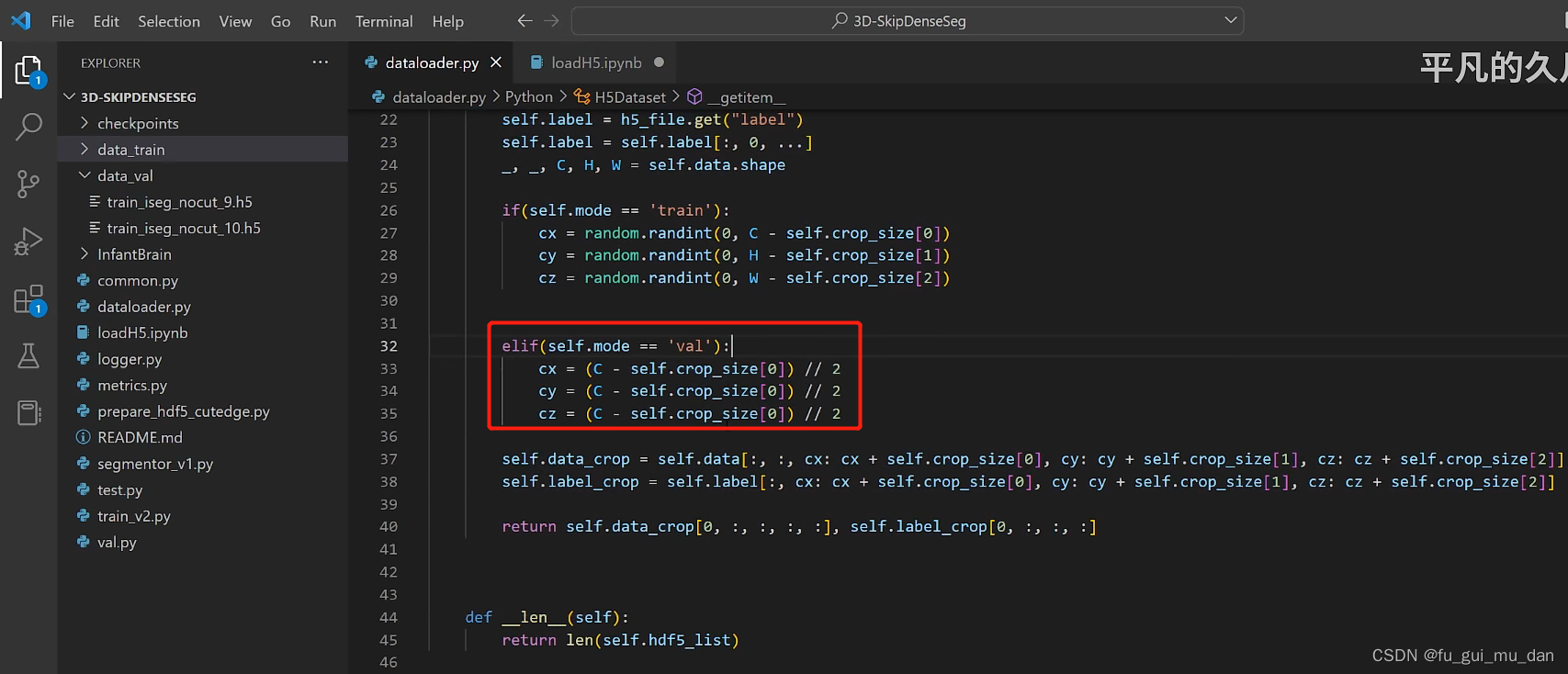Click the file icon beside train_iseg_nocut_9.h5
The width and height of the screenshot is (1568, 674).
95,201
